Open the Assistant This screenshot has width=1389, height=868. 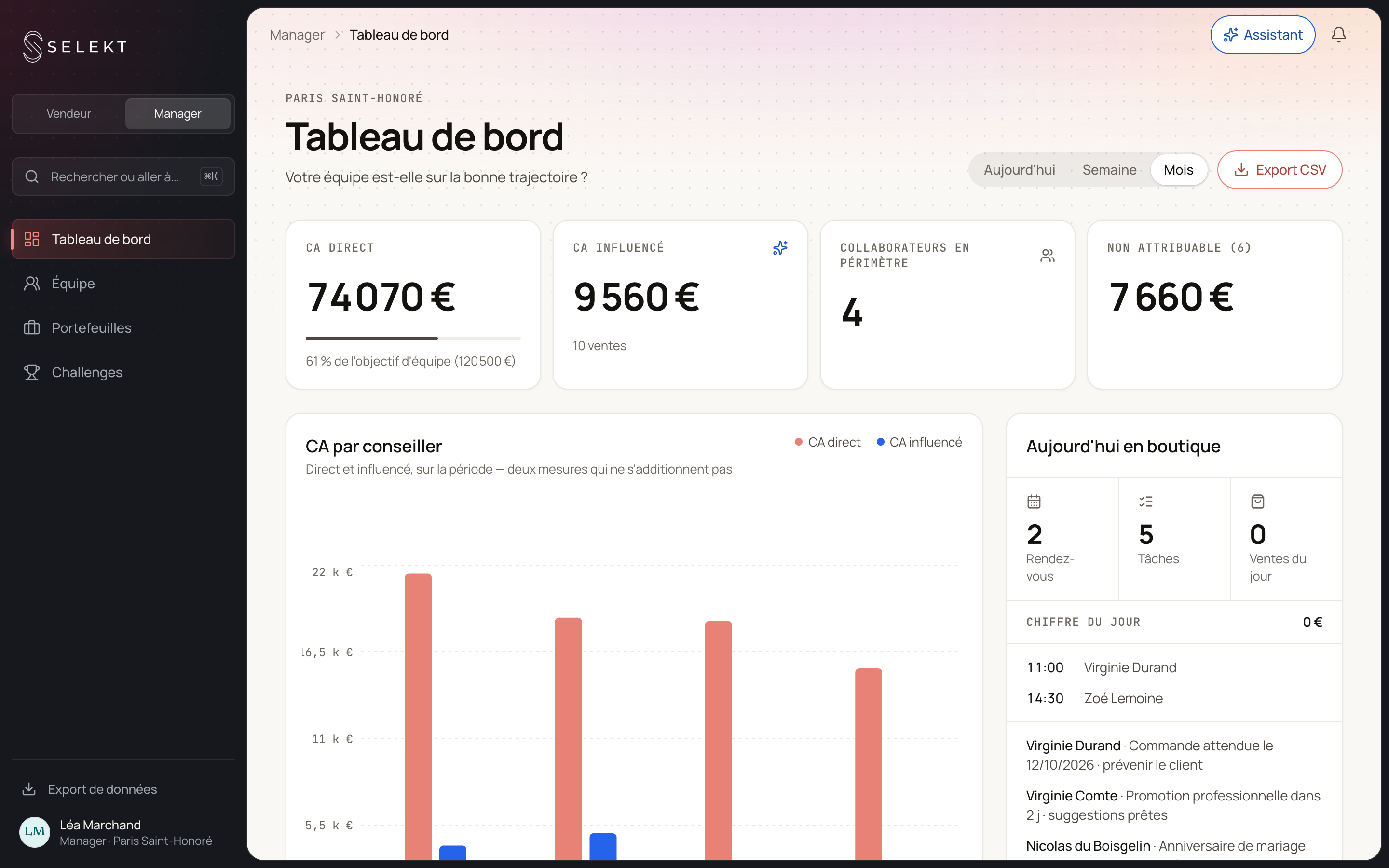(x=1263, y=35)
